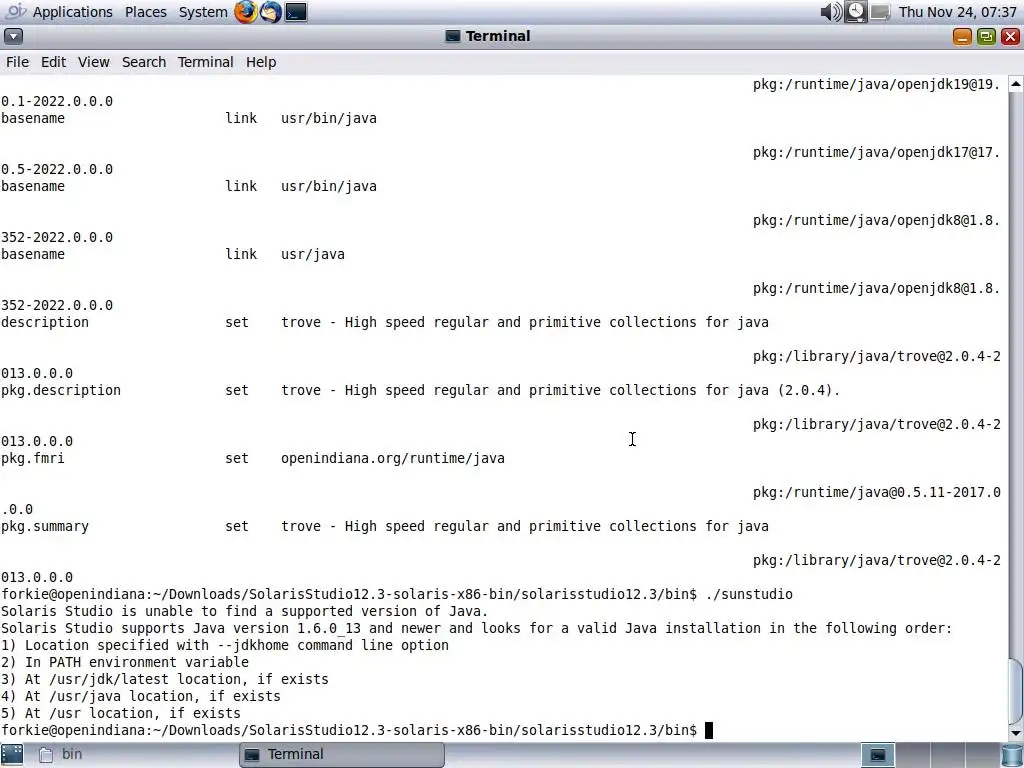1024x768 pixels.
Task: Open the window menu button in title bar
Action: (13, 37)
